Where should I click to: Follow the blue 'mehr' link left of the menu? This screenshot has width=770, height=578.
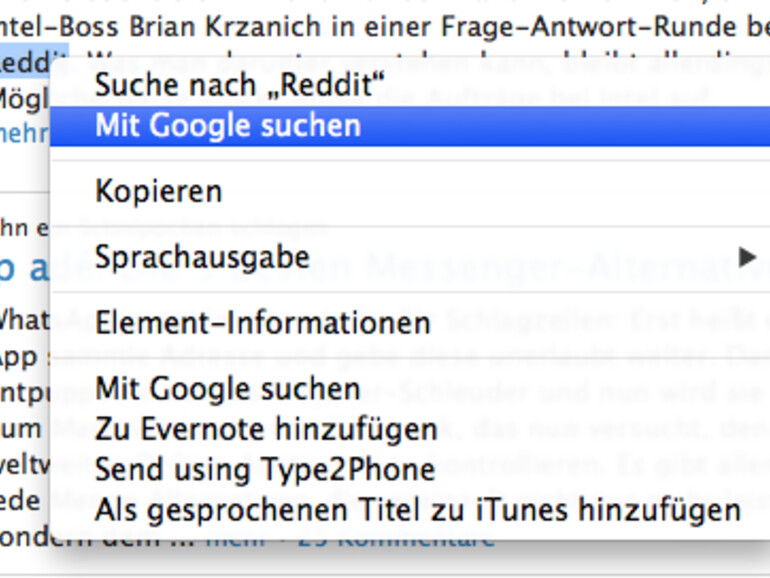tap(23, 134)
